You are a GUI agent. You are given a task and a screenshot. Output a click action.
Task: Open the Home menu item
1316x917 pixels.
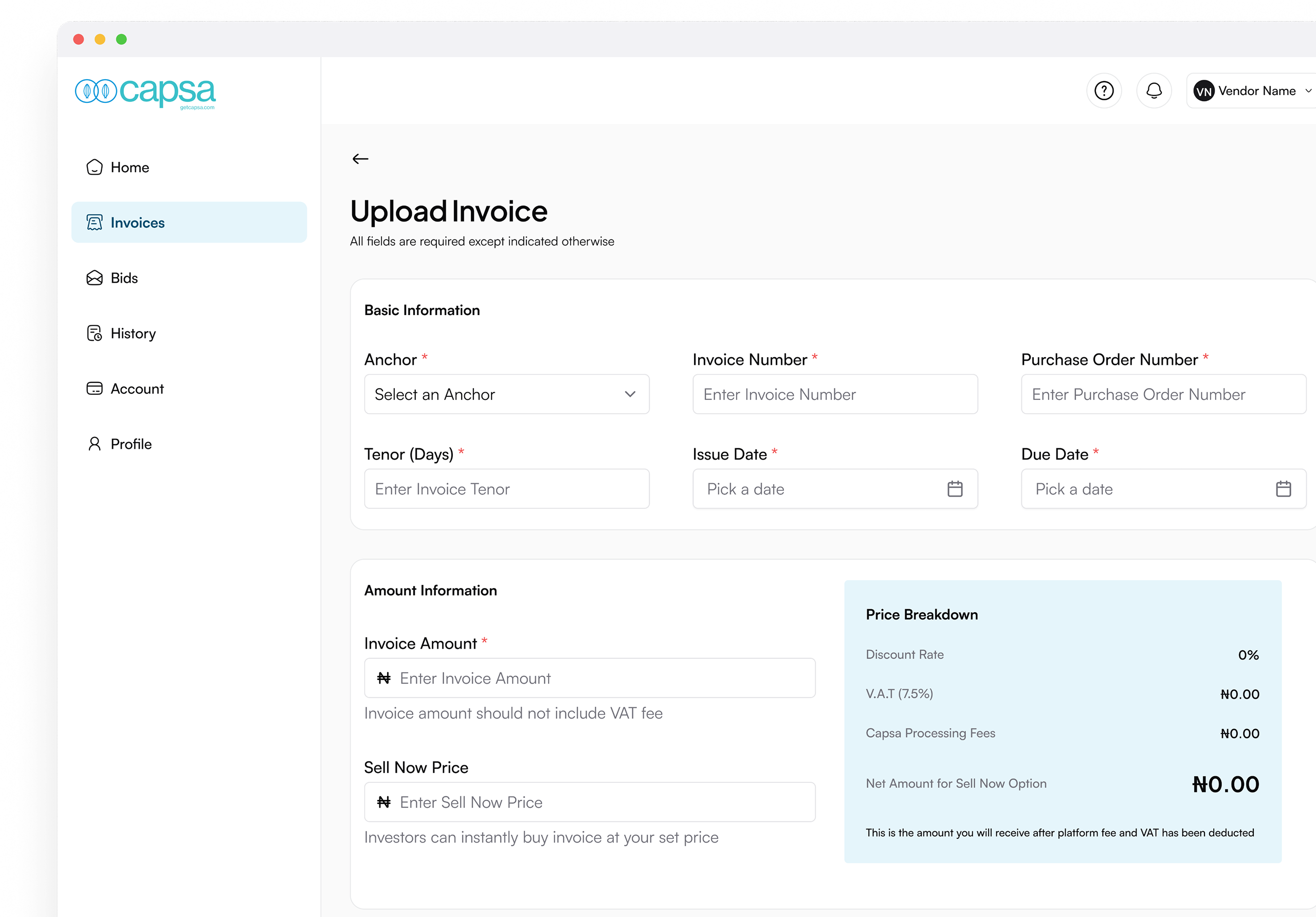click(x=189, y=168)
